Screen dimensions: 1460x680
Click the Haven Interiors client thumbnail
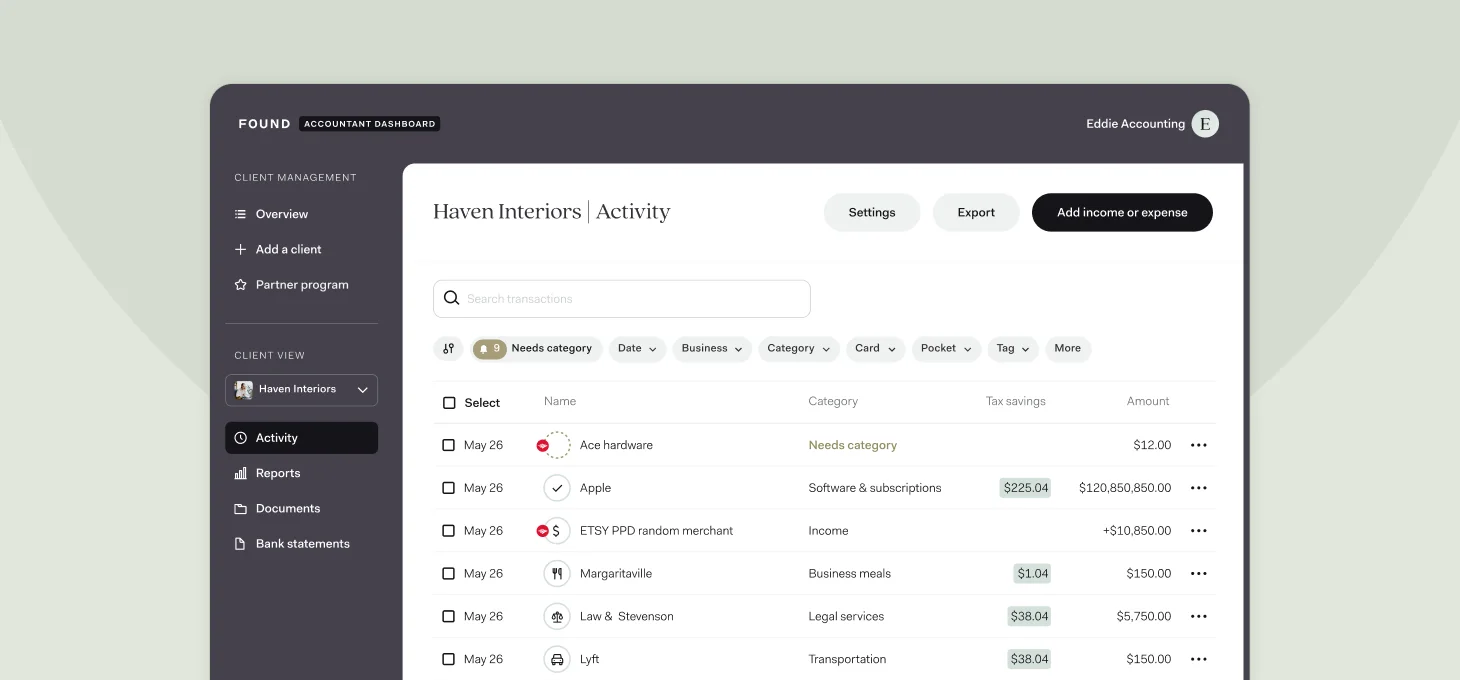click(x=243, y=390)
